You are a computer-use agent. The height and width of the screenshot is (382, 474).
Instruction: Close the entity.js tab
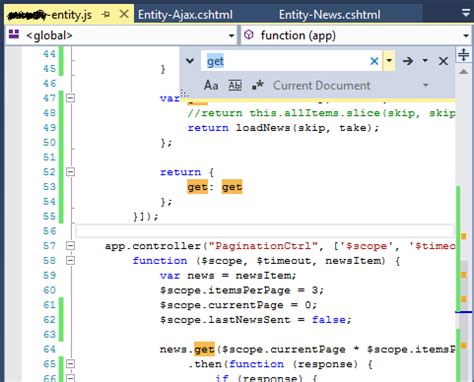pyautogui.click(x=124, y=14)
